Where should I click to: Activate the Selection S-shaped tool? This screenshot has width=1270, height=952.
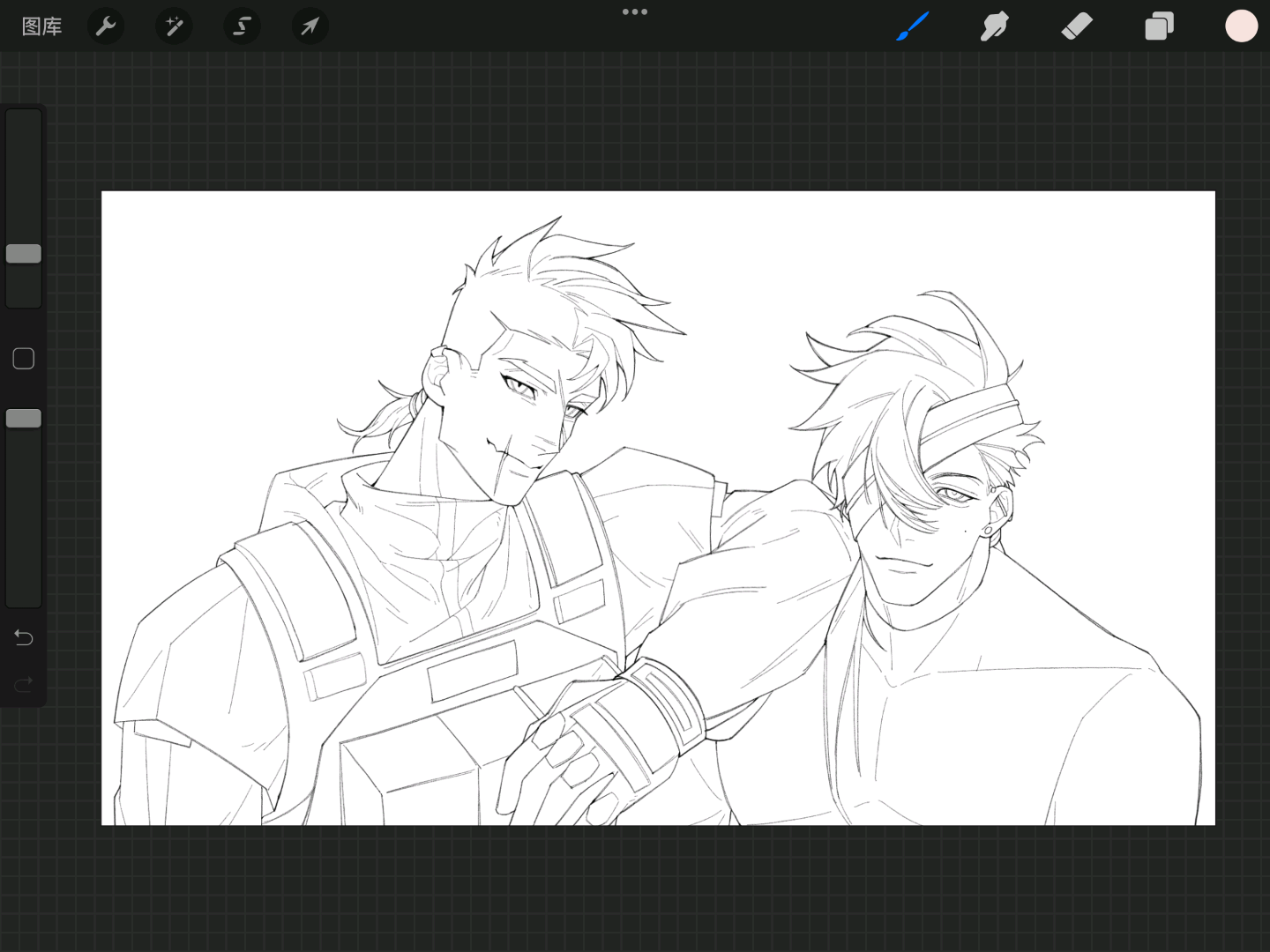point(242,26)
